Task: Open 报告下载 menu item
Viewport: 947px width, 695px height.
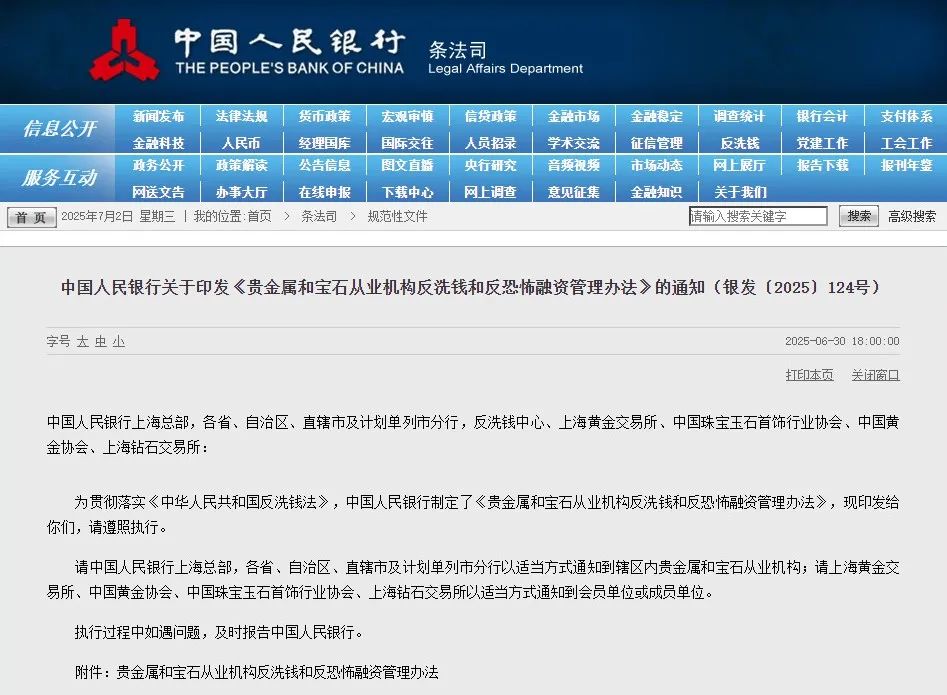Action: coord(822,165)
